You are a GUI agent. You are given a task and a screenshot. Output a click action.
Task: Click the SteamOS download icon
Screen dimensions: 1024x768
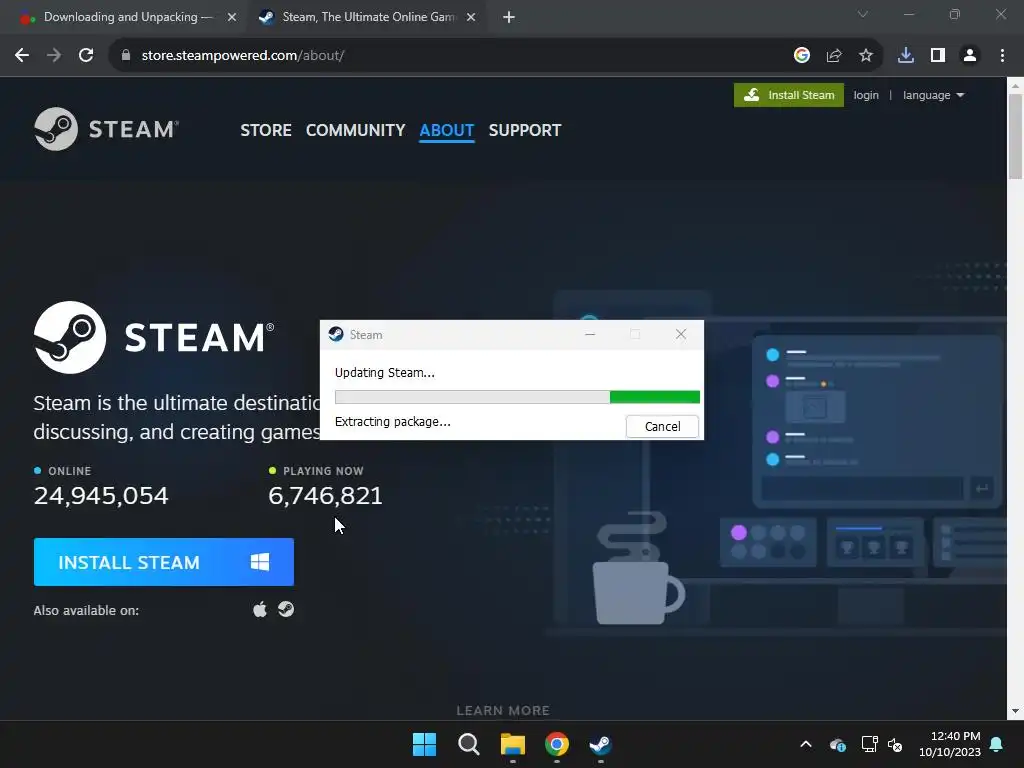[286, 609]
